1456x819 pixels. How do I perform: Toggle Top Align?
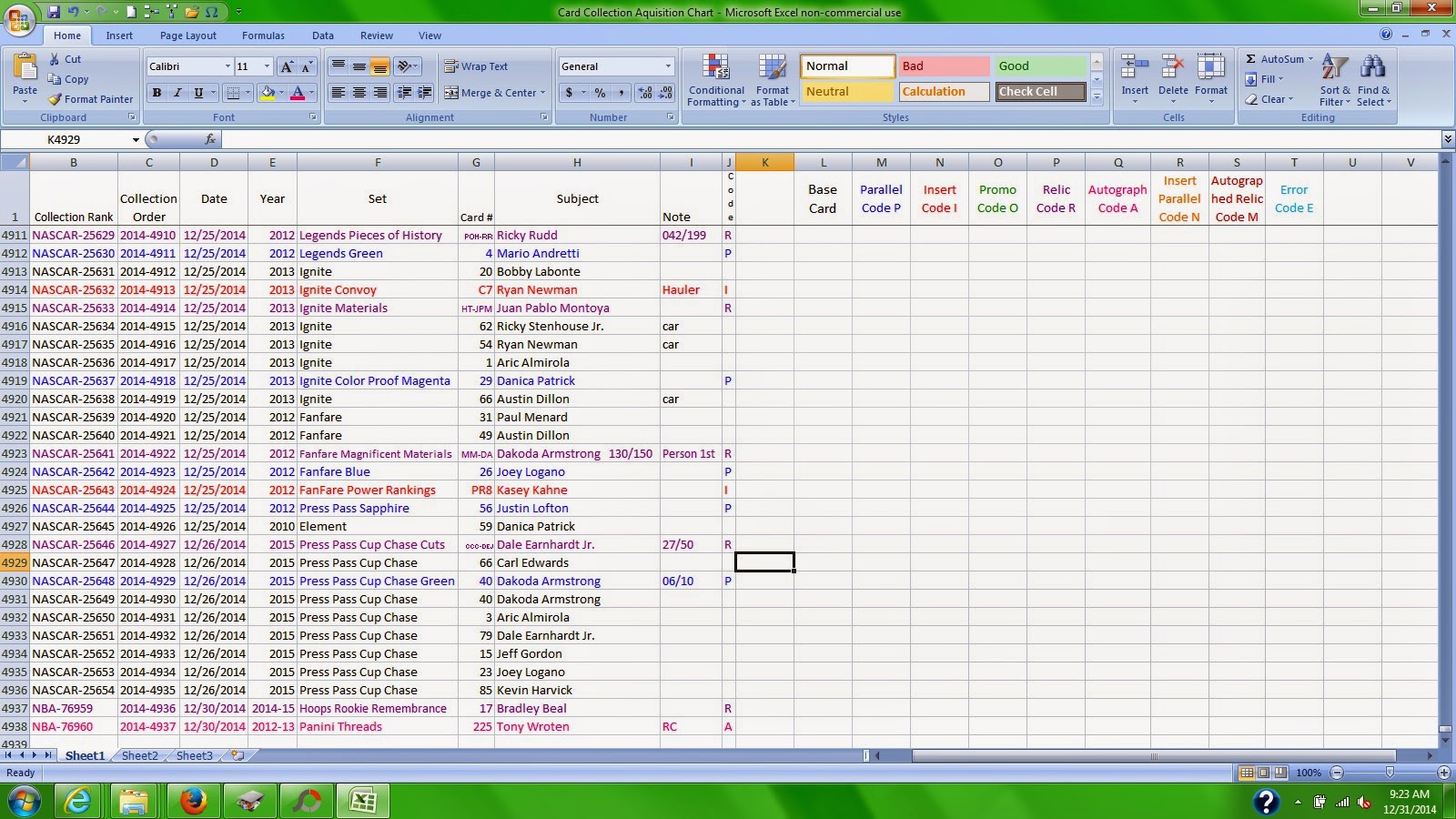point(339,66)
